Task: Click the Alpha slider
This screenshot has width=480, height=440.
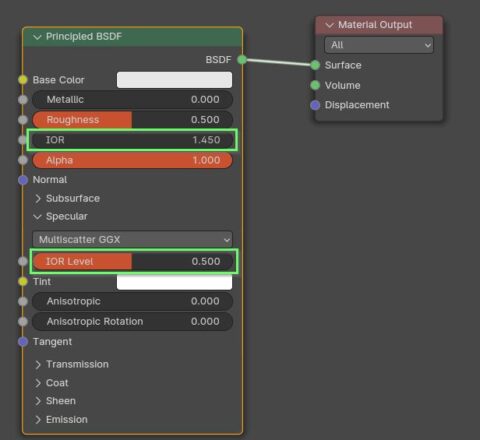Action: pyautogui.click(x=132, y=160)
